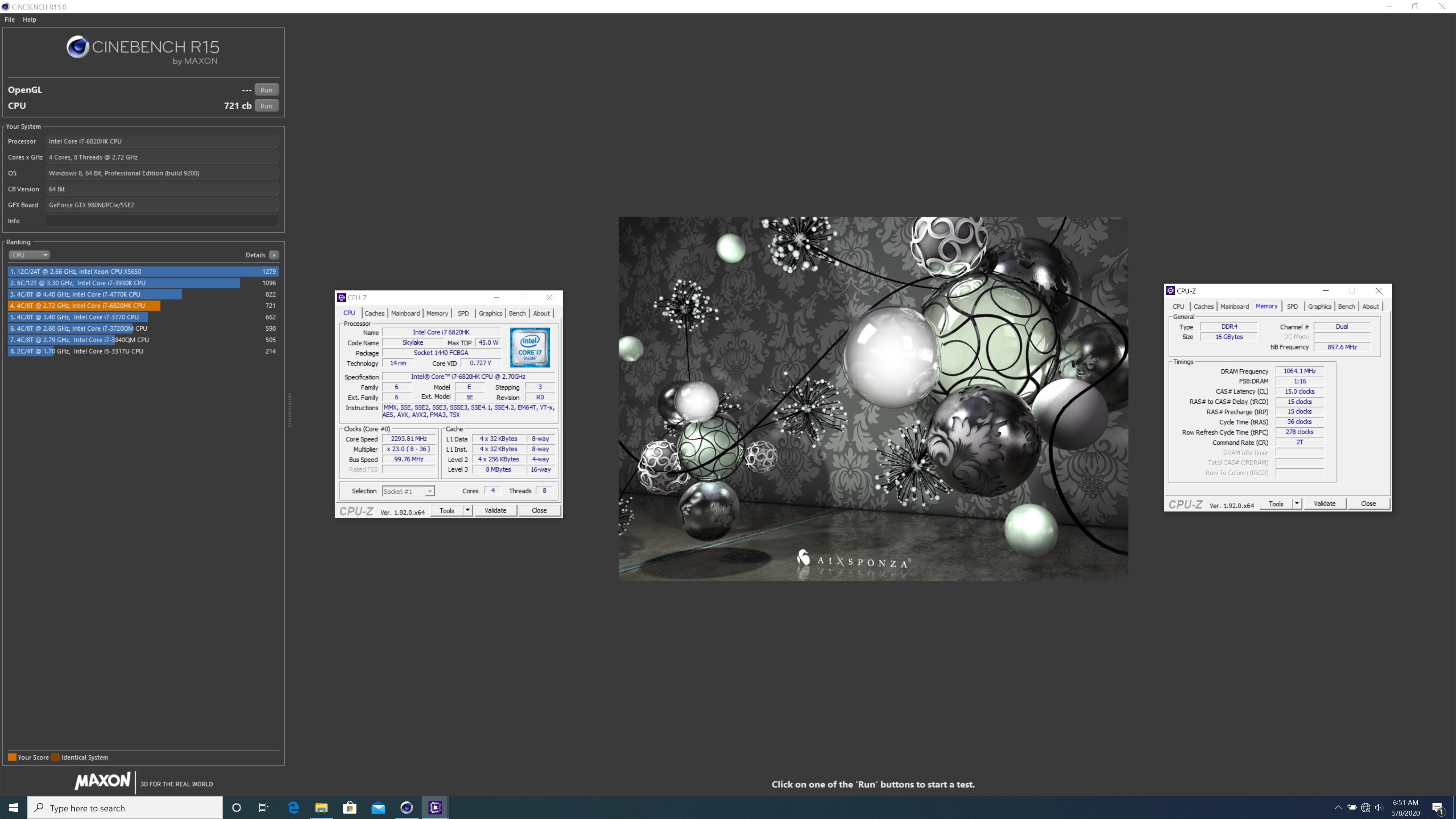Image resolution: width=1456 pixels, height=819 pixels.
Task: Open About tab in left CPU-Z
Action: tap(541, 313)
